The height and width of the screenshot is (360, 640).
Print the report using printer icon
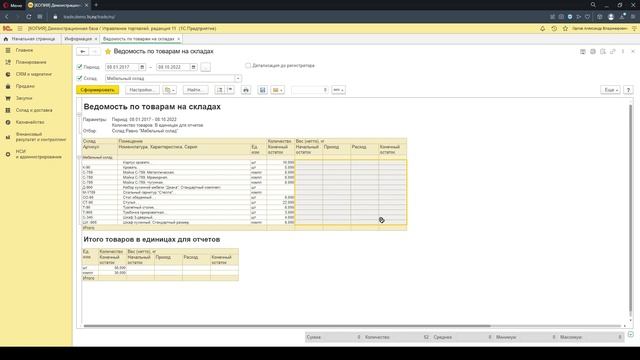(246, 90)
